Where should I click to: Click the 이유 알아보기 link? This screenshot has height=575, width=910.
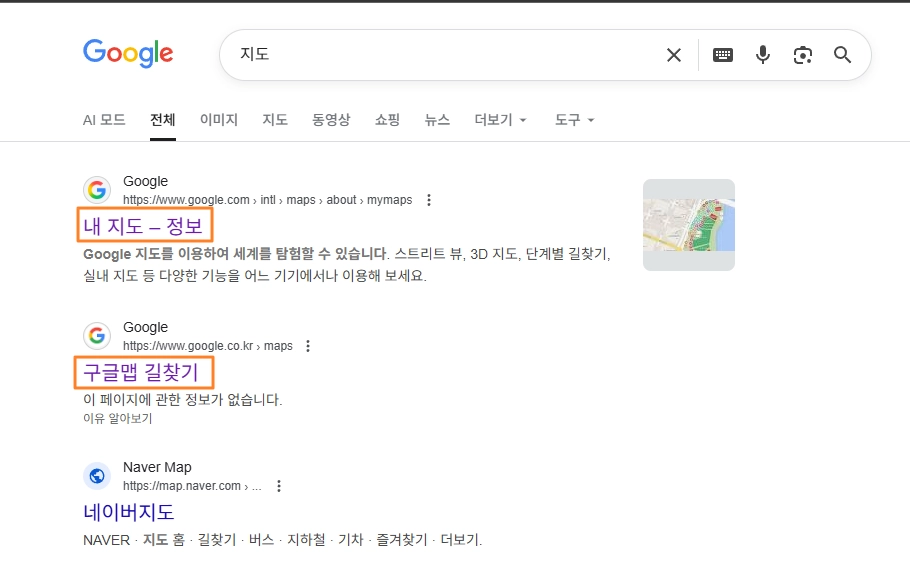point(118,418)
